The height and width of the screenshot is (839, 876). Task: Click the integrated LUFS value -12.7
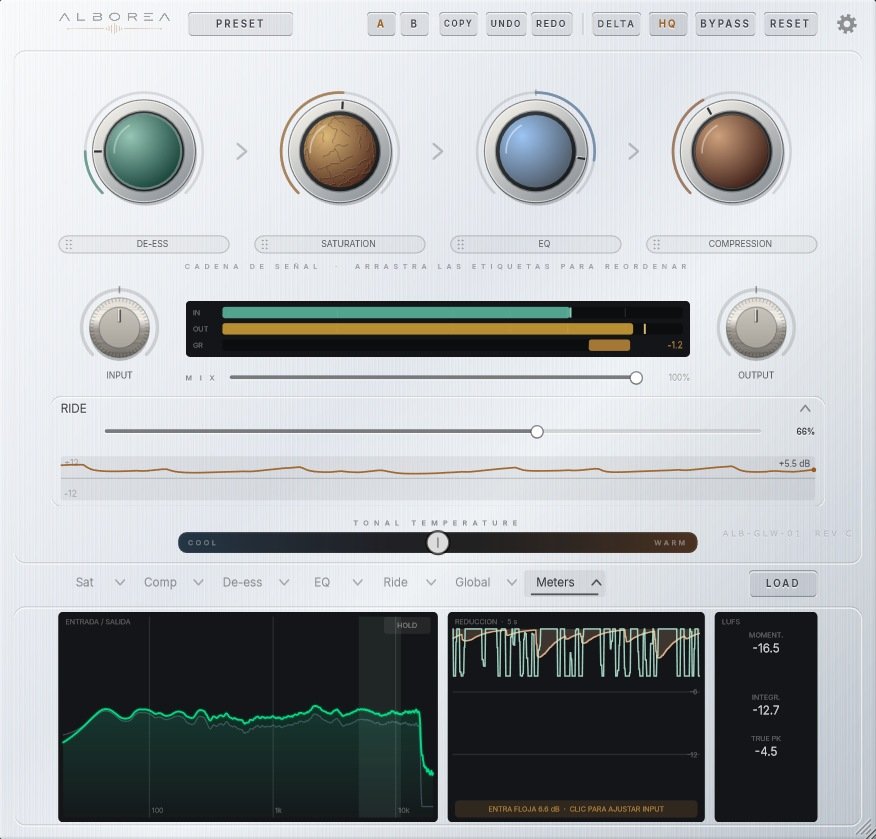[x=766, y=710]
